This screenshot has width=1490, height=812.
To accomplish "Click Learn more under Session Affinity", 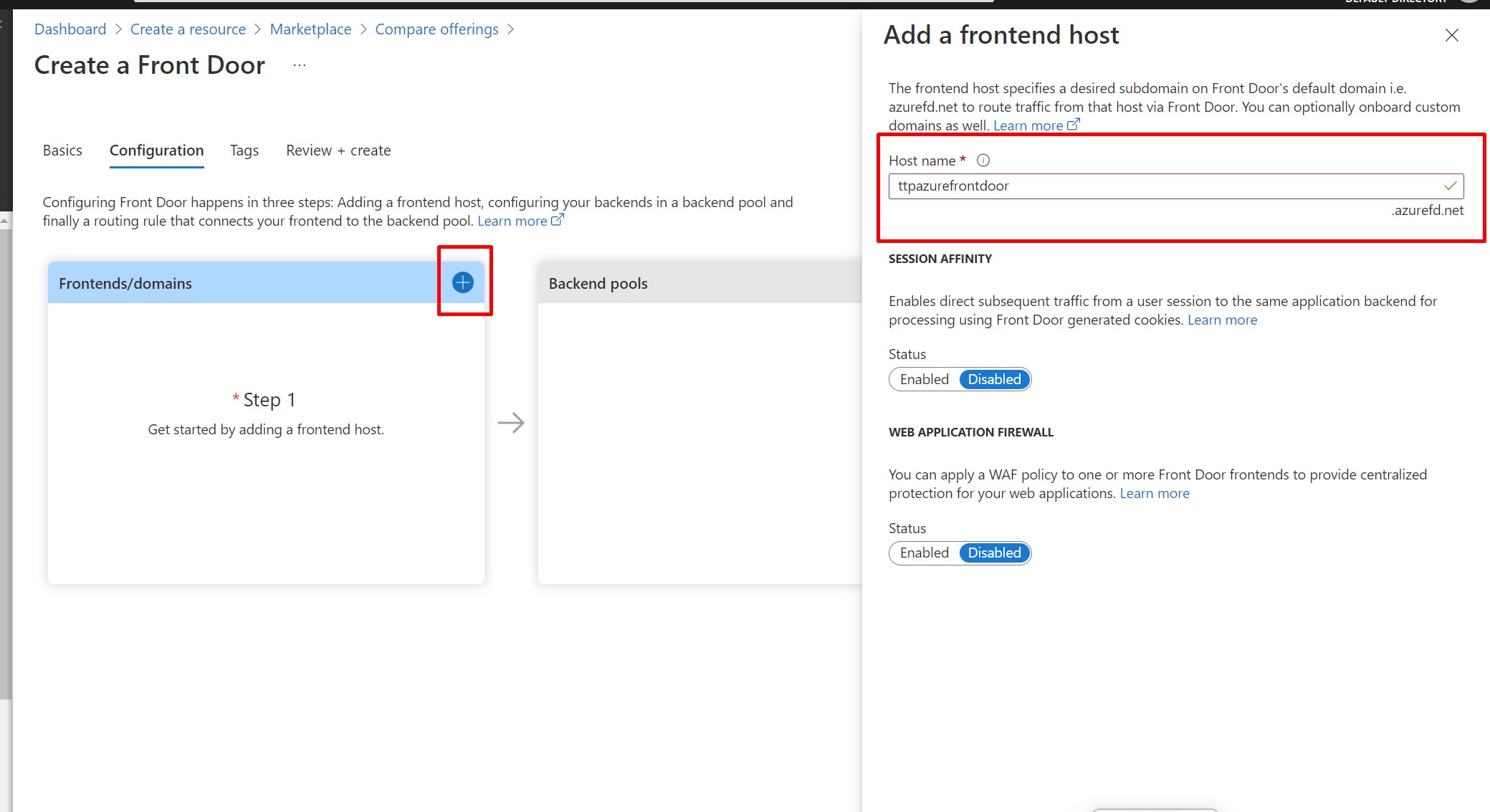I will tap(1222, 320).
